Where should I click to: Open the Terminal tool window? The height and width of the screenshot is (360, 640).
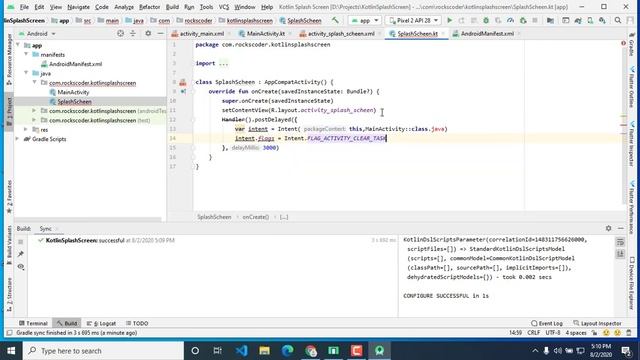(x=33, y=323)
